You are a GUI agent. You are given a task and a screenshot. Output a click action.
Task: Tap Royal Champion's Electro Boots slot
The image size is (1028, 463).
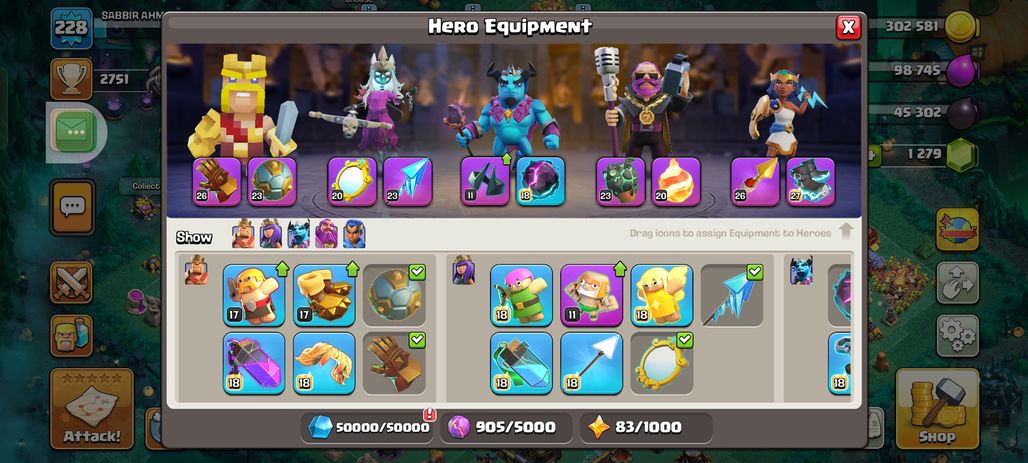[810, 182]
